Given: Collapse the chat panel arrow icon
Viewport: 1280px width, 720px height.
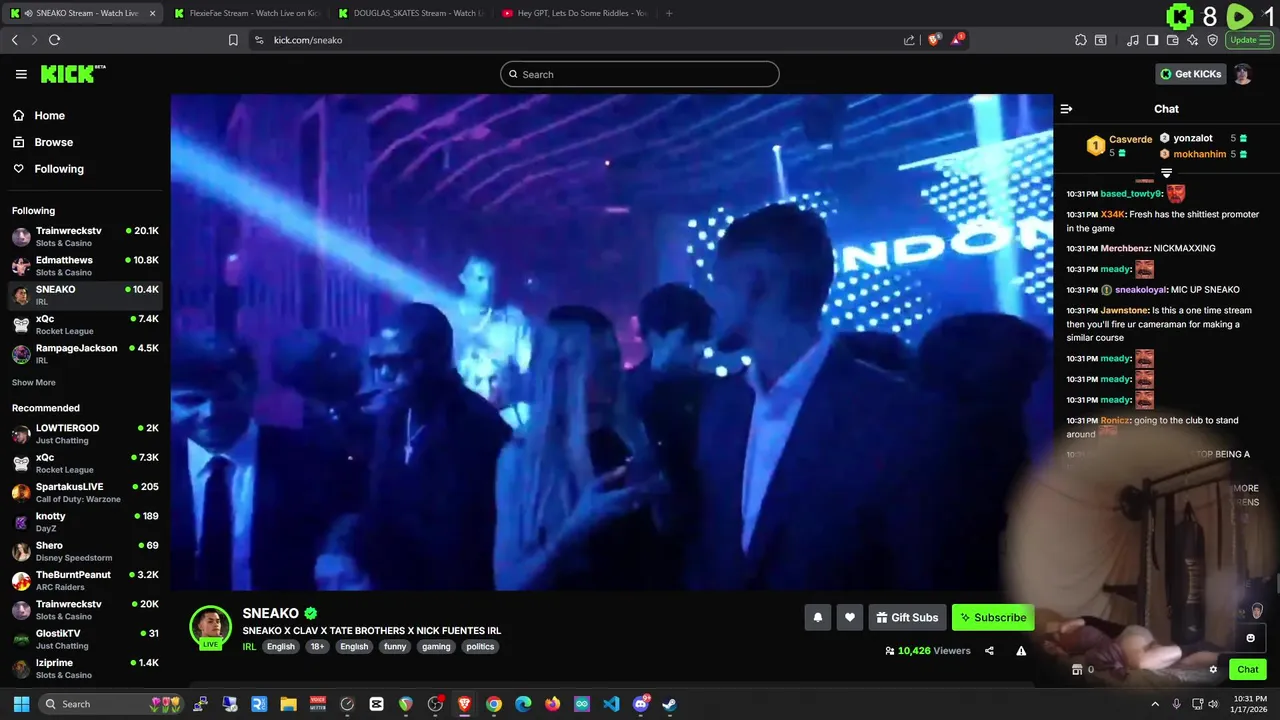Looking at the screenshot, I should point(1066,109).
